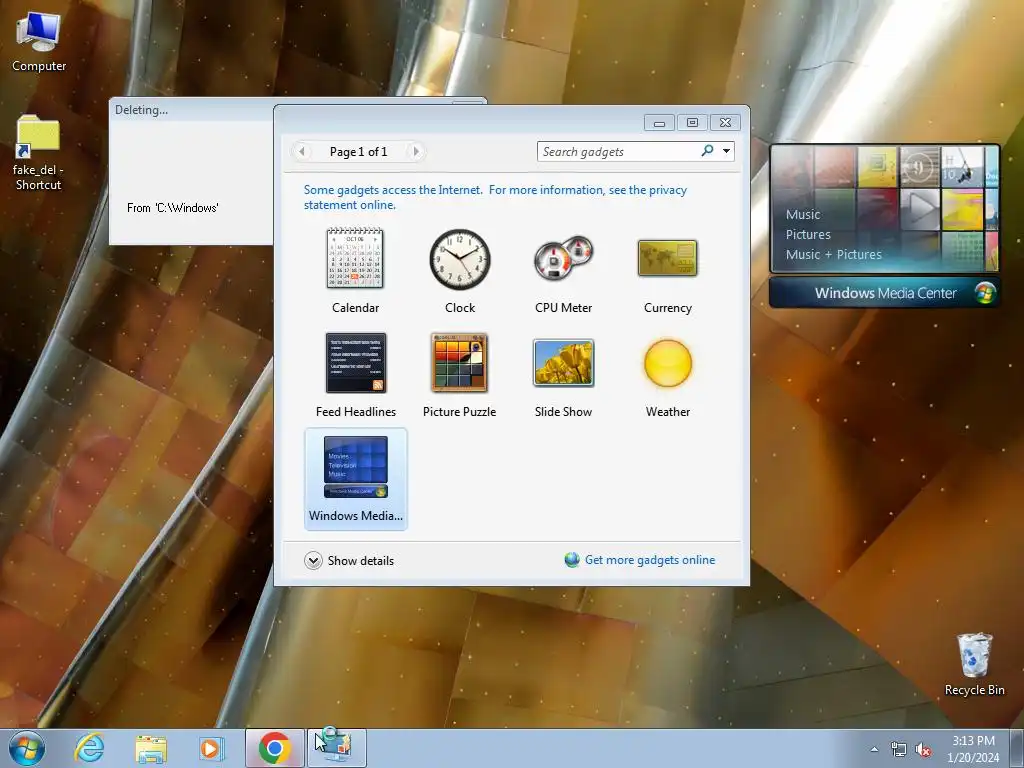This screenshot has height=768, width=1024.
Task: Launch Internet Explorer from taskbar
Action: click(x=89, y=748)
